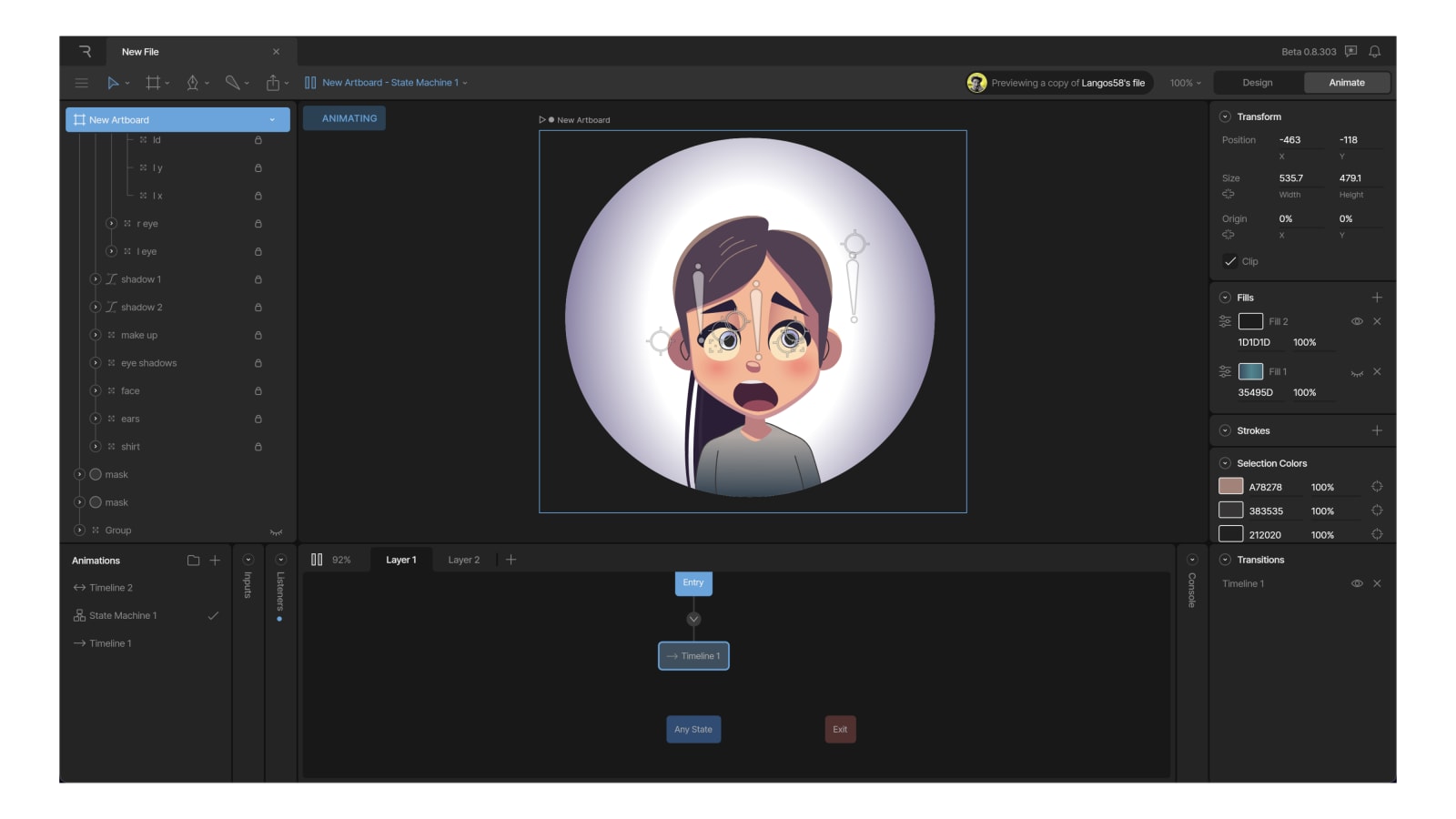Select the Any State node
Screen dimensions: 1456x819
coord(693,730)
